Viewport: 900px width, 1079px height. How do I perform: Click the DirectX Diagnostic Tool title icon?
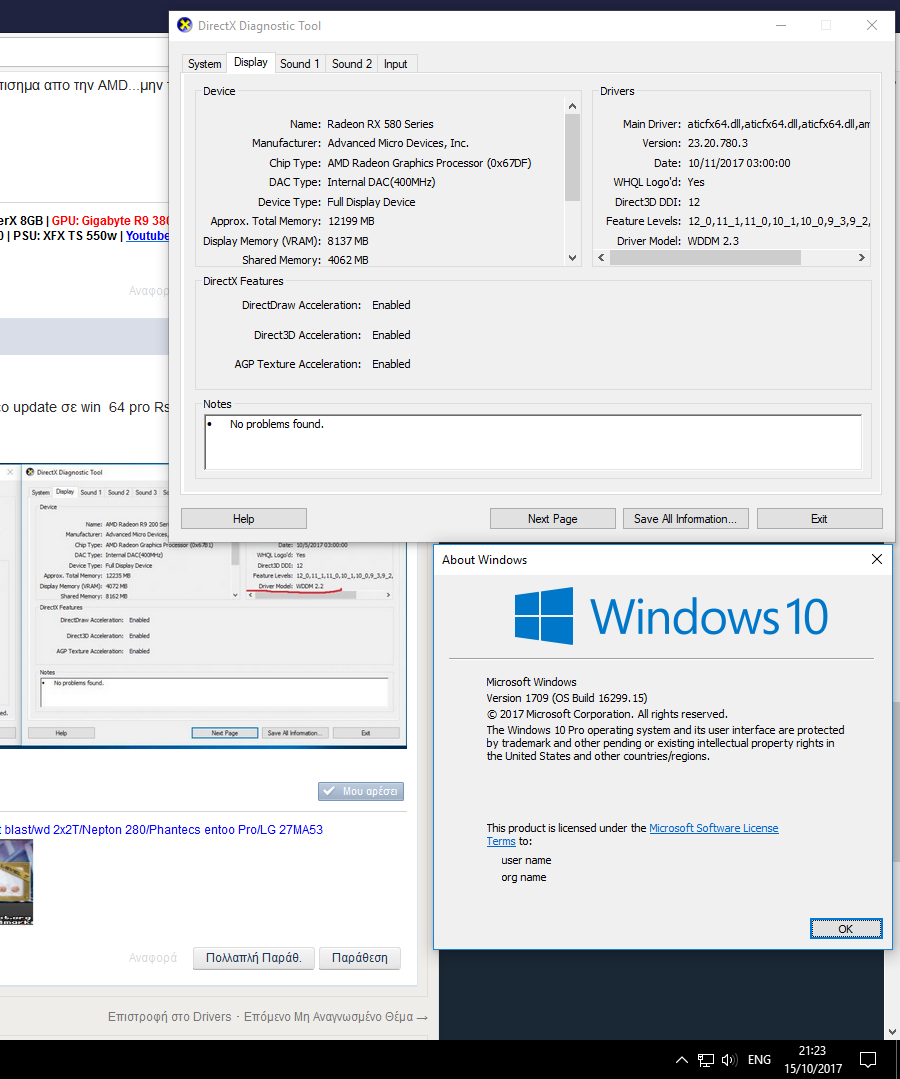[x=184, y=25]
